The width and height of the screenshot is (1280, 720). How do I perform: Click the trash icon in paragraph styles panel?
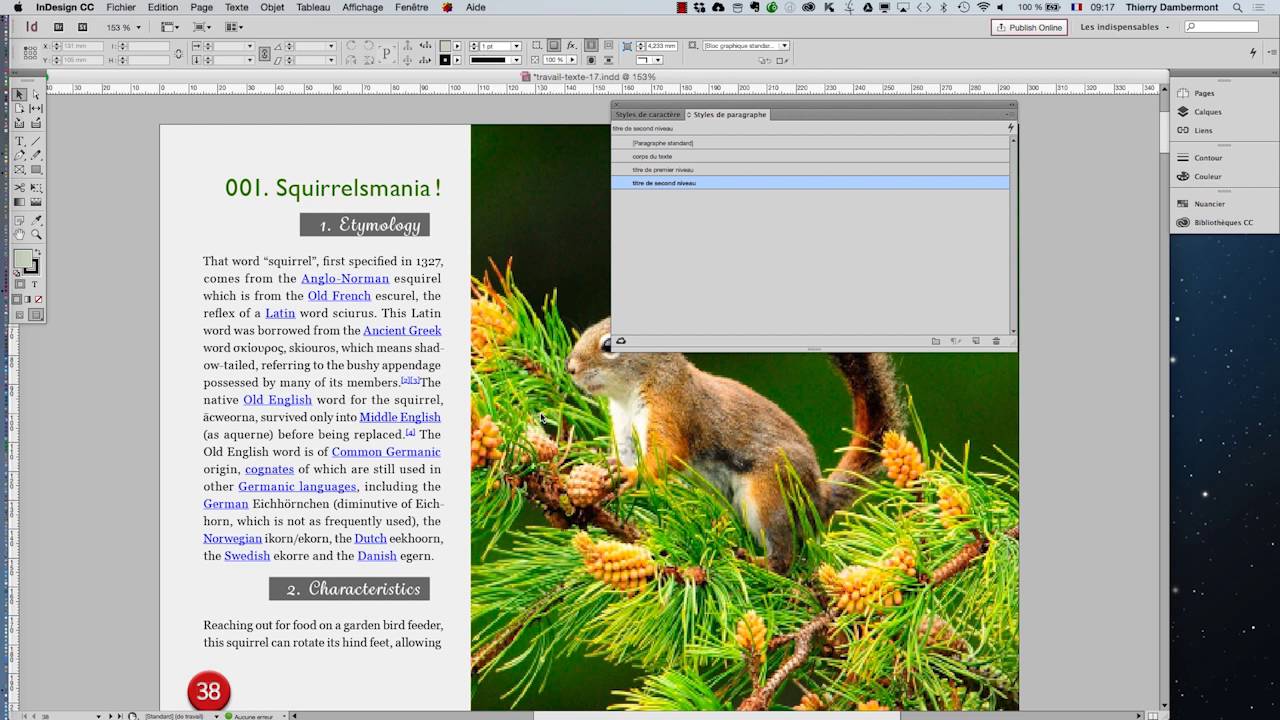(x=996, y=341)
